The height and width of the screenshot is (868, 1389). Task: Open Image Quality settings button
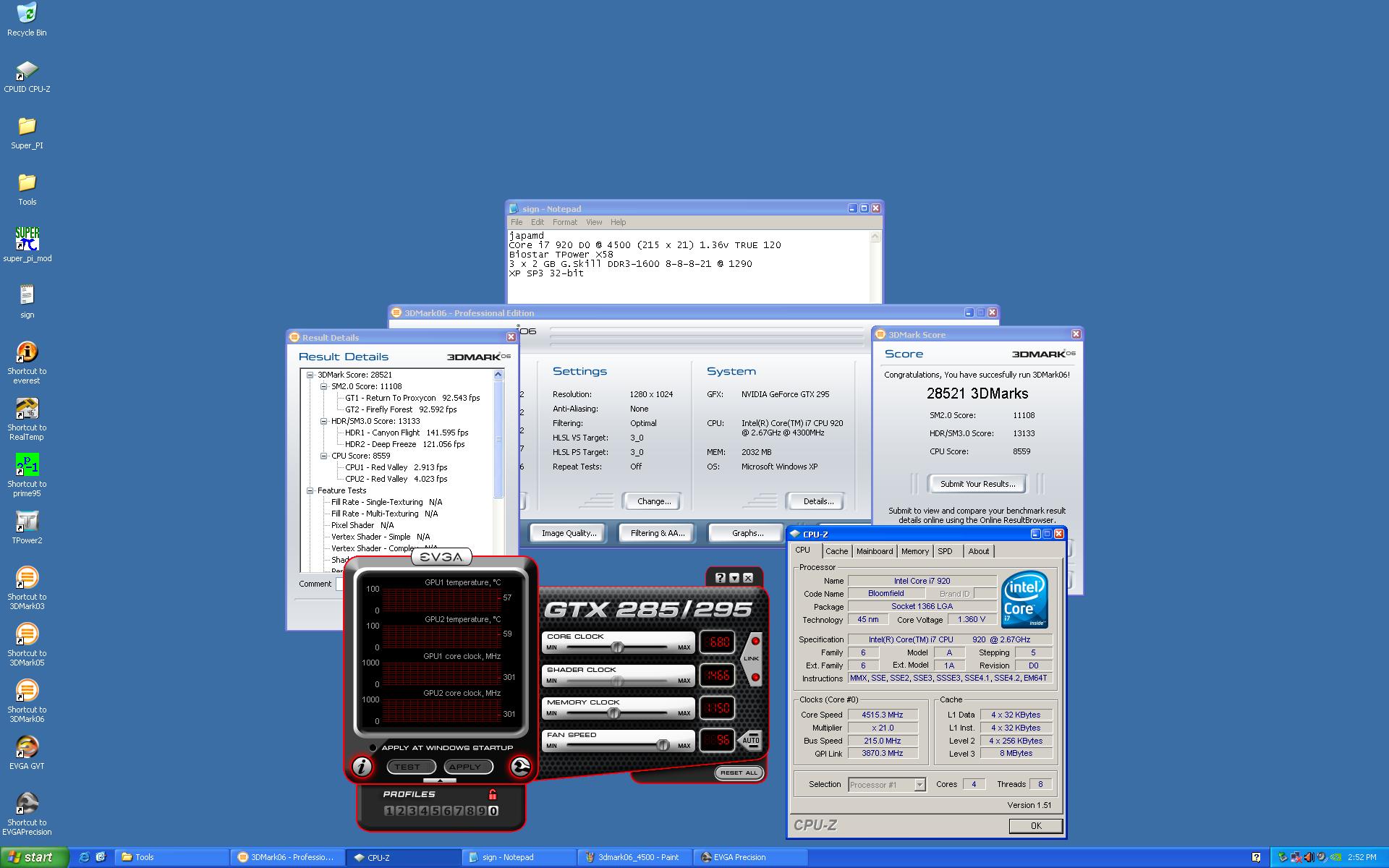click(x=569, y=533)
